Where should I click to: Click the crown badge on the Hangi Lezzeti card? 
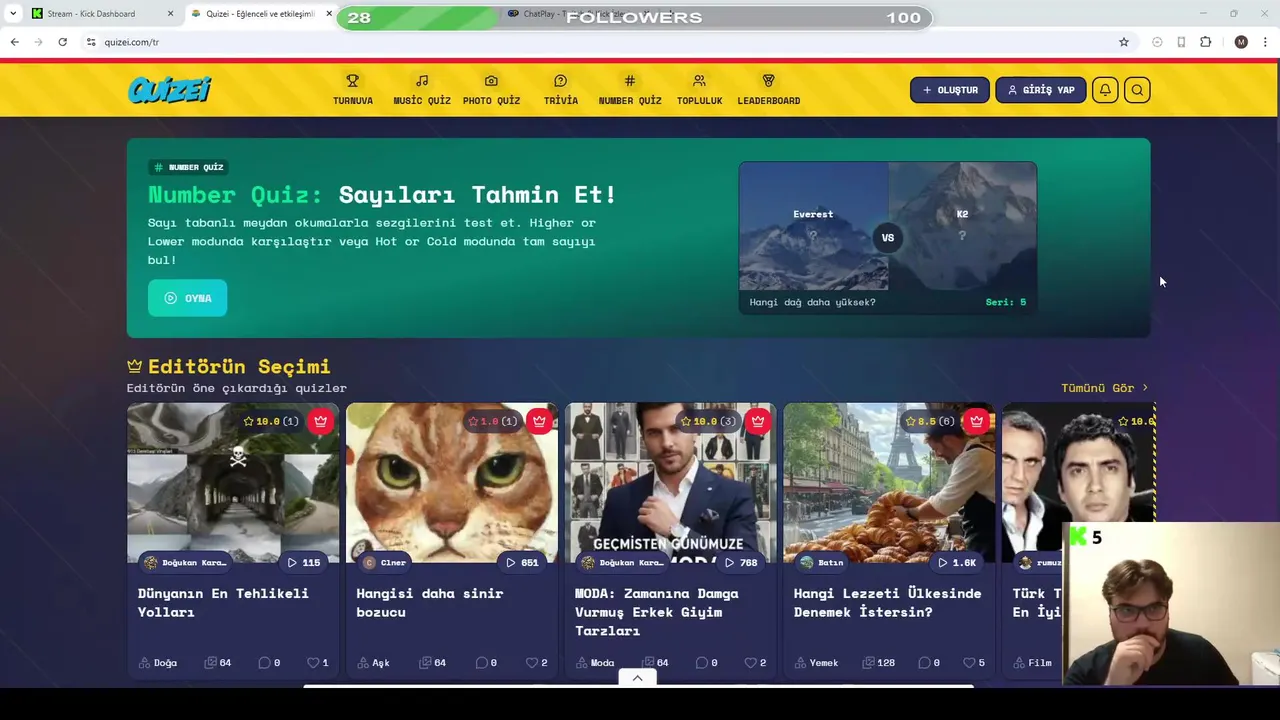976,421
